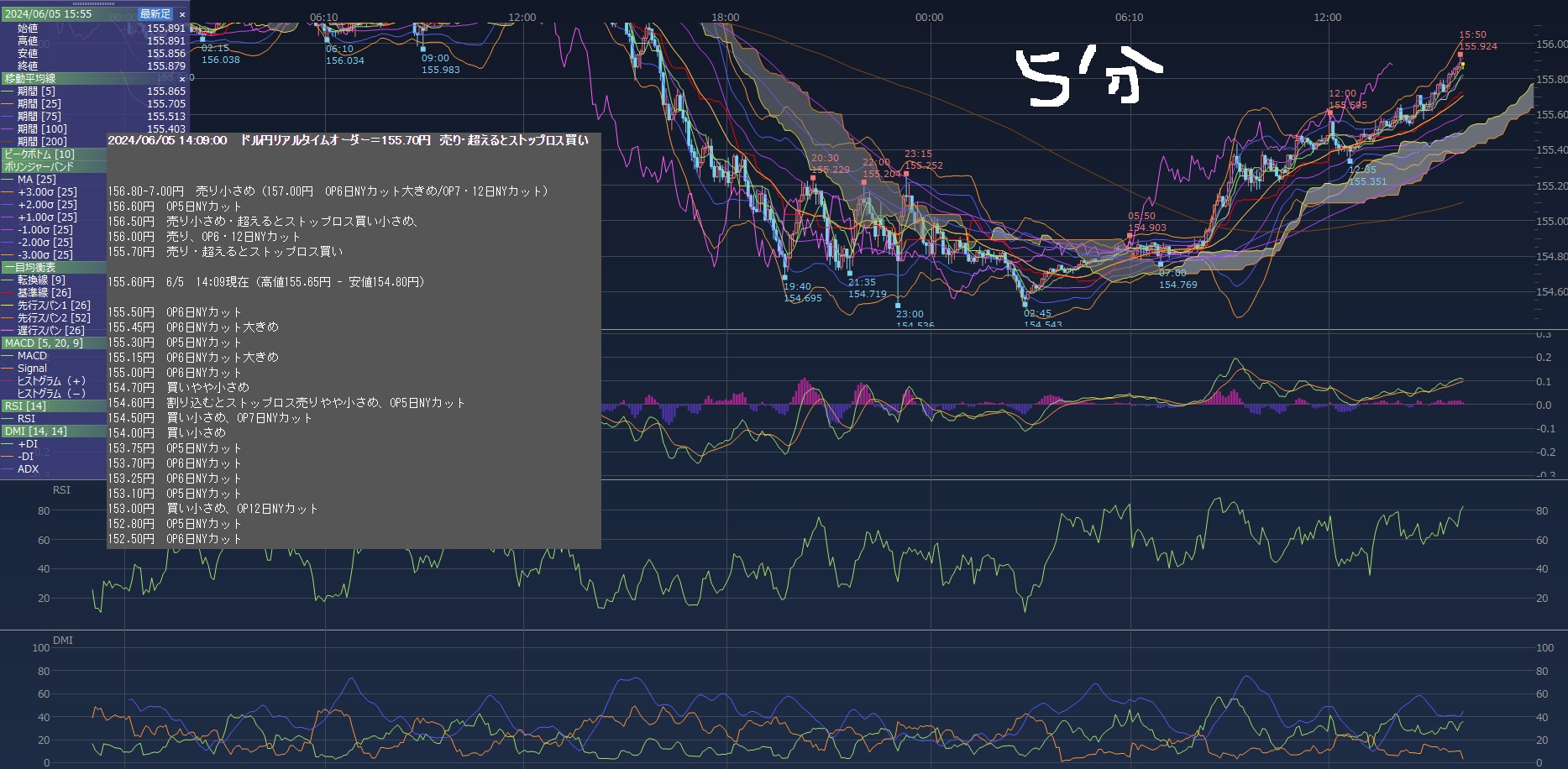Toggle the 期間 [5] moving average line
The image size is (1568, 769).
[x=36, y=92]
